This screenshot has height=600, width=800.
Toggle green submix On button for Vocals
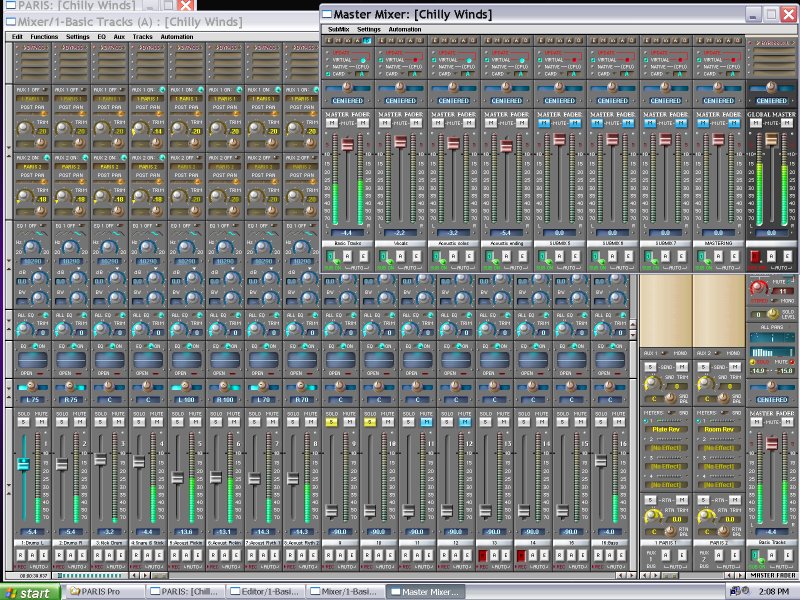(x=385, y=257)
